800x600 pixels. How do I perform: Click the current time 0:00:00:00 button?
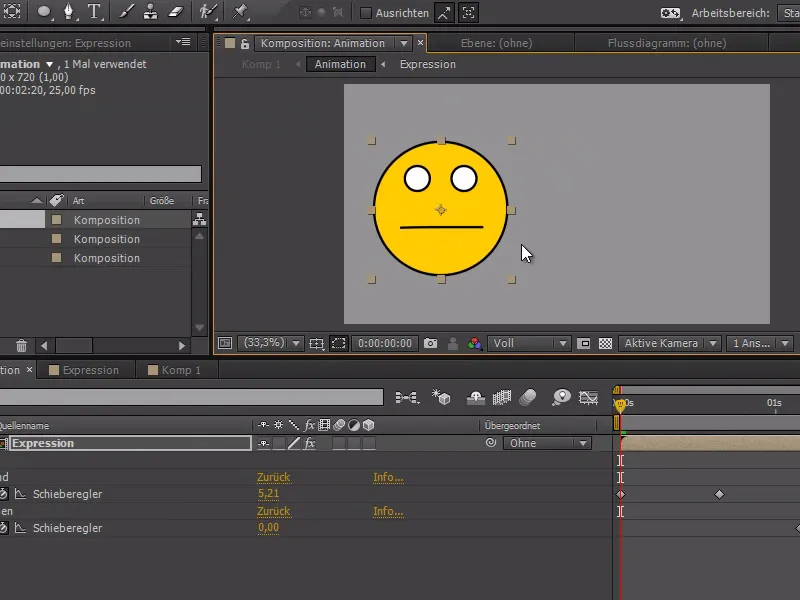click(x=385, y=343)
